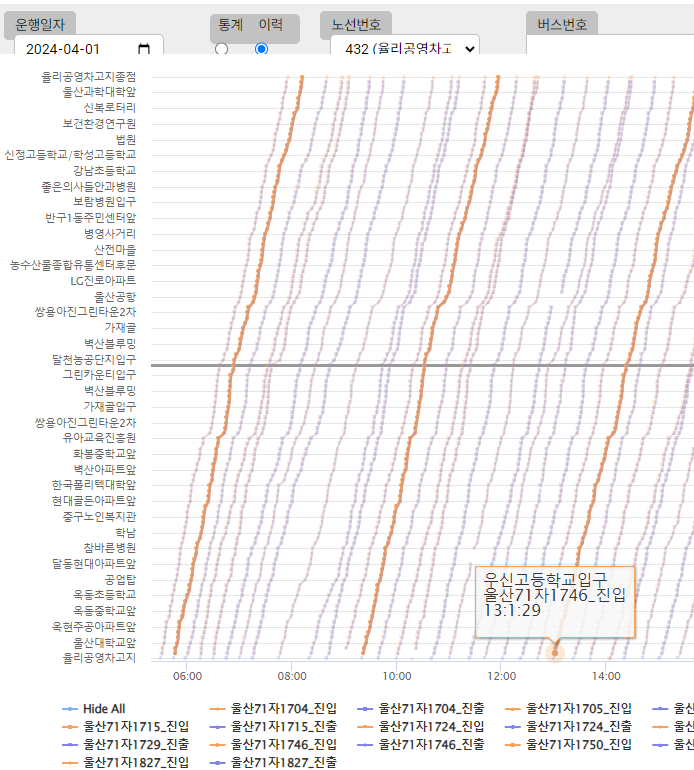This screenshot has height=770, width=694.
Task: Click the 버스번호 input box
Action: click(x=610, y=48)
